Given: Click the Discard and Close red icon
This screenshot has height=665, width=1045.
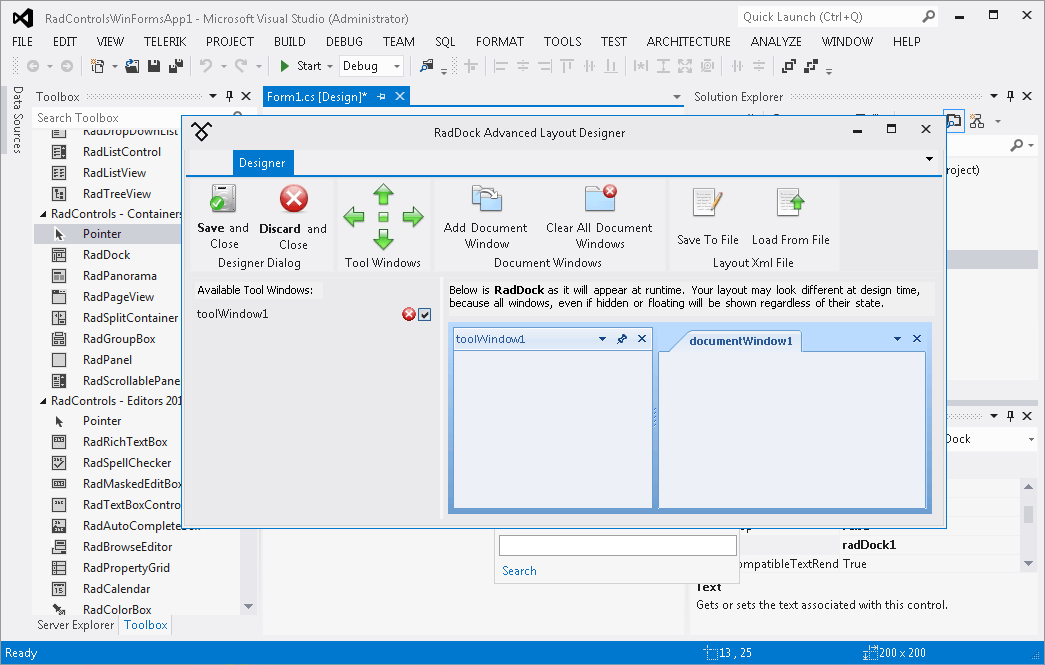Looking at the screenshot, I should [x=293, y=199].
